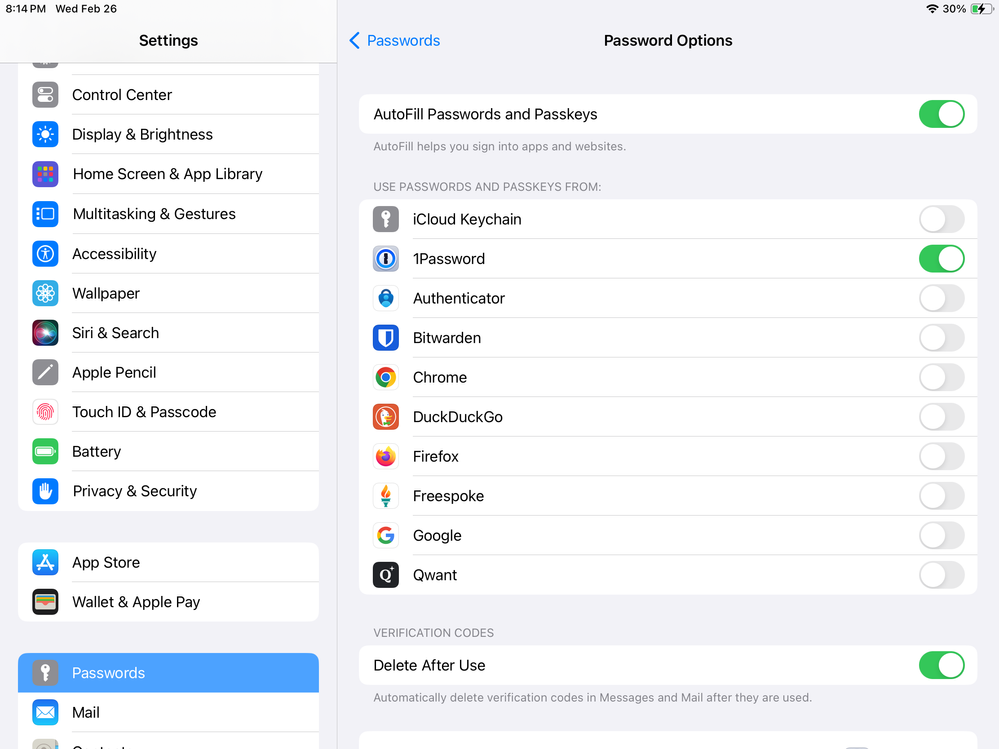999x749 pixels.
Task: Tap the 1Password app icon
Action: [386, 259]
